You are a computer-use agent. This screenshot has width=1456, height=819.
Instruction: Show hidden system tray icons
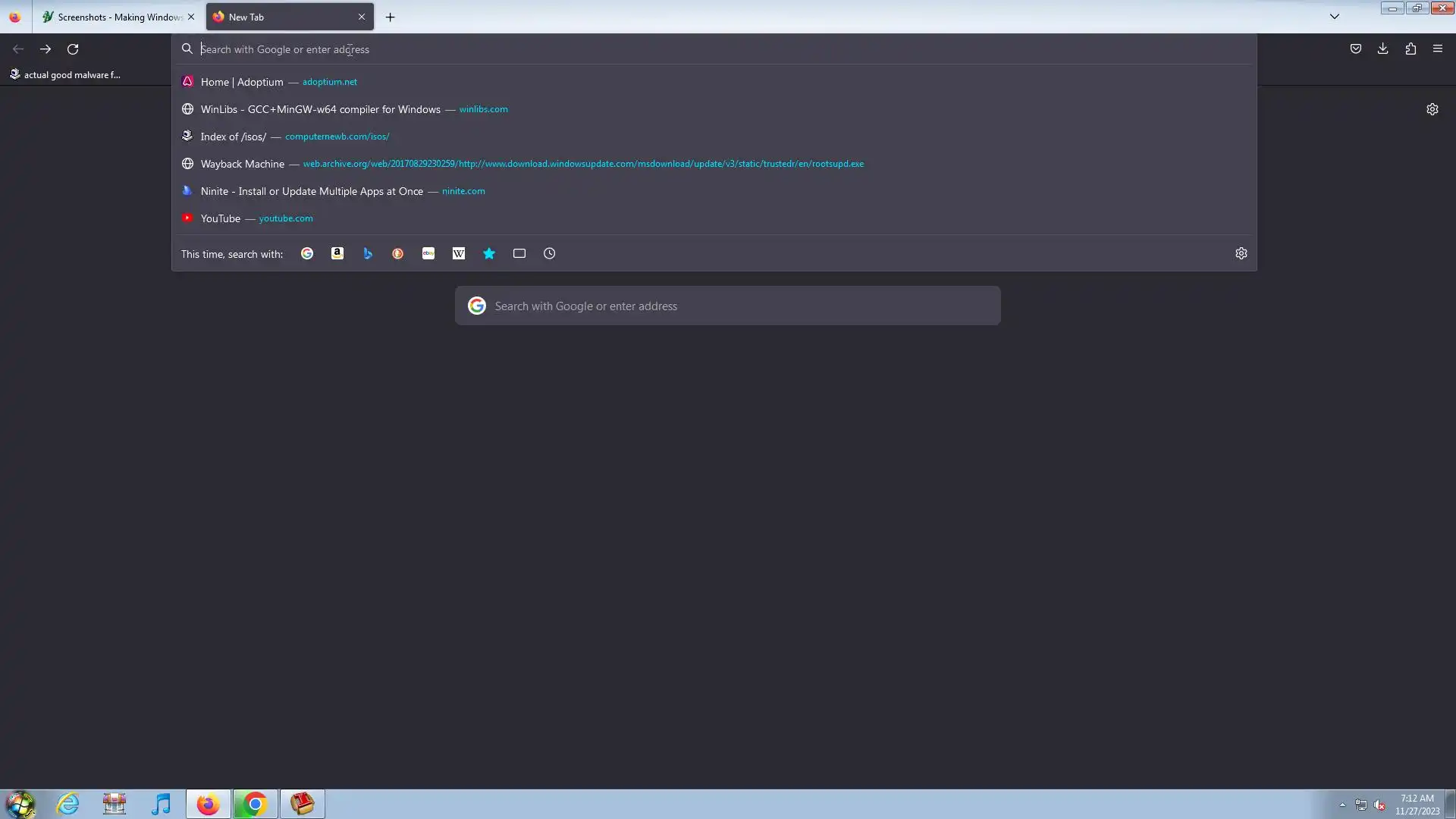pos(1342,805)
